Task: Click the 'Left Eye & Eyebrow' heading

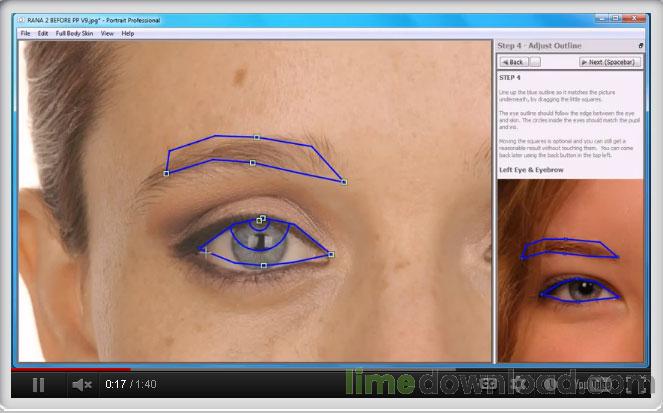Action: click(531, 170)
